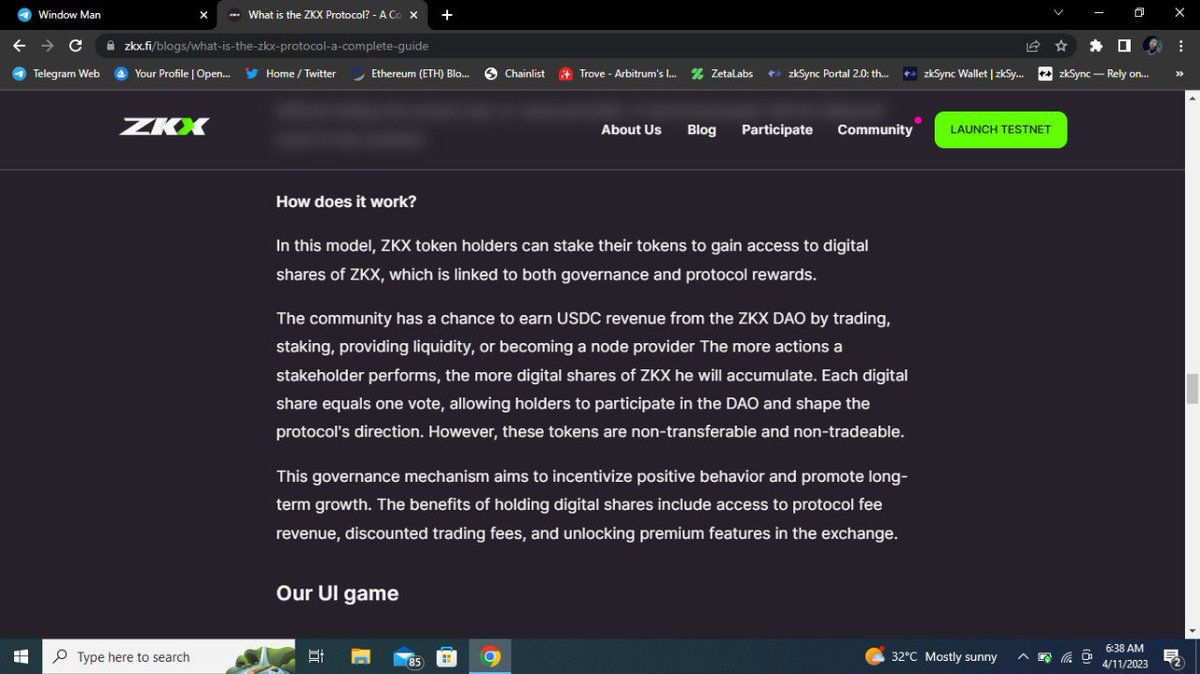Open Task View in the taskbar
Image resolution: width=1200 pixels, height=674 pixels.
click(316, 657)
